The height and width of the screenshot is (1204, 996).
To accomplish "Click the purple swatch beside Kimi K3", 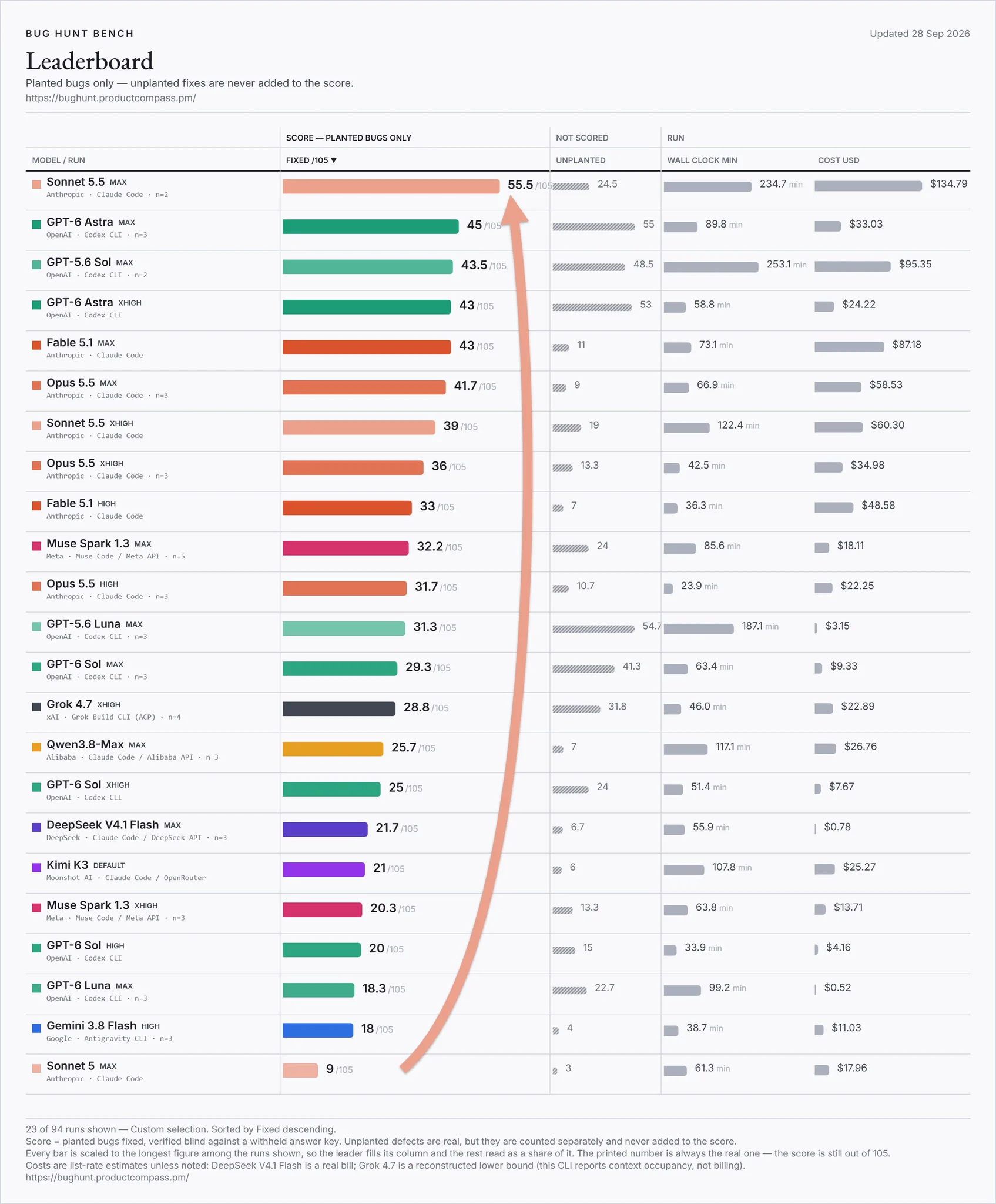I will tap(36, 868).
